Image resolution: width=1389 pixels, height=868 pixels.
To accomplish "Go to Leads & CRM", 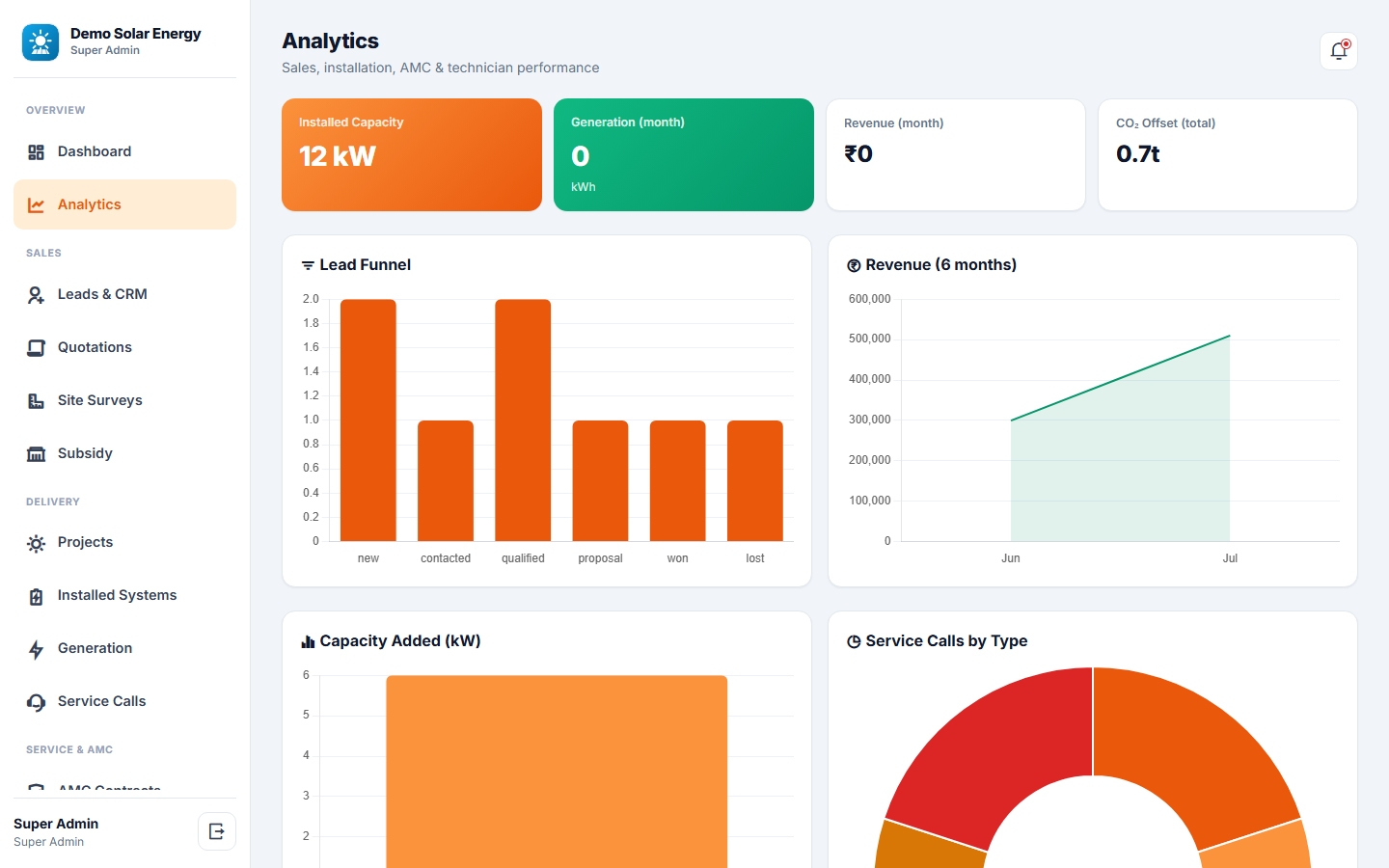I will [x=124, y=294].
